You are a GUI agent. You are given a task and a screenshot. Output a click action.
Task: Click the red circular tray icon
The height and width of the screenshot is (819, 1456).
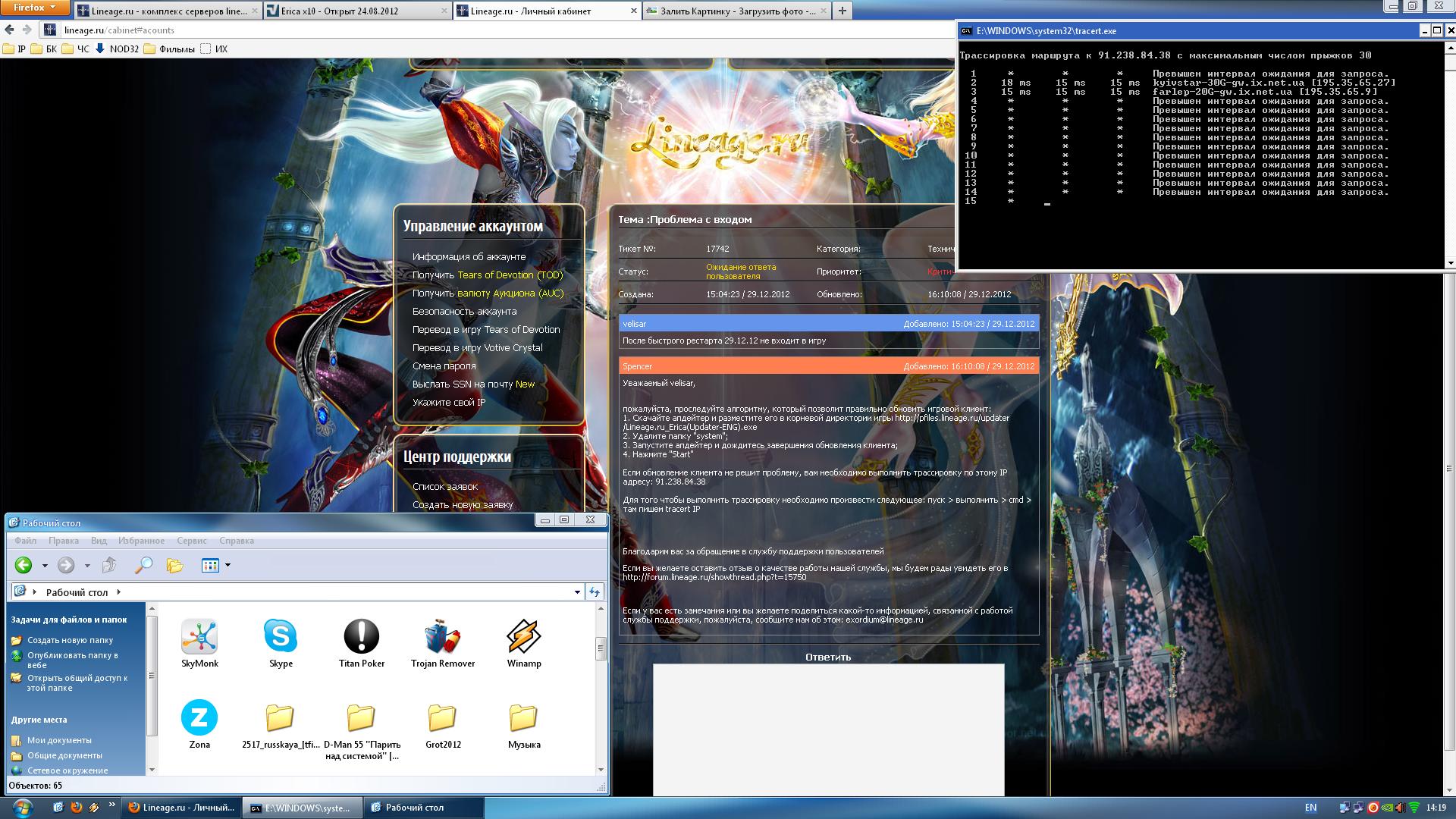pos(1373,808)
